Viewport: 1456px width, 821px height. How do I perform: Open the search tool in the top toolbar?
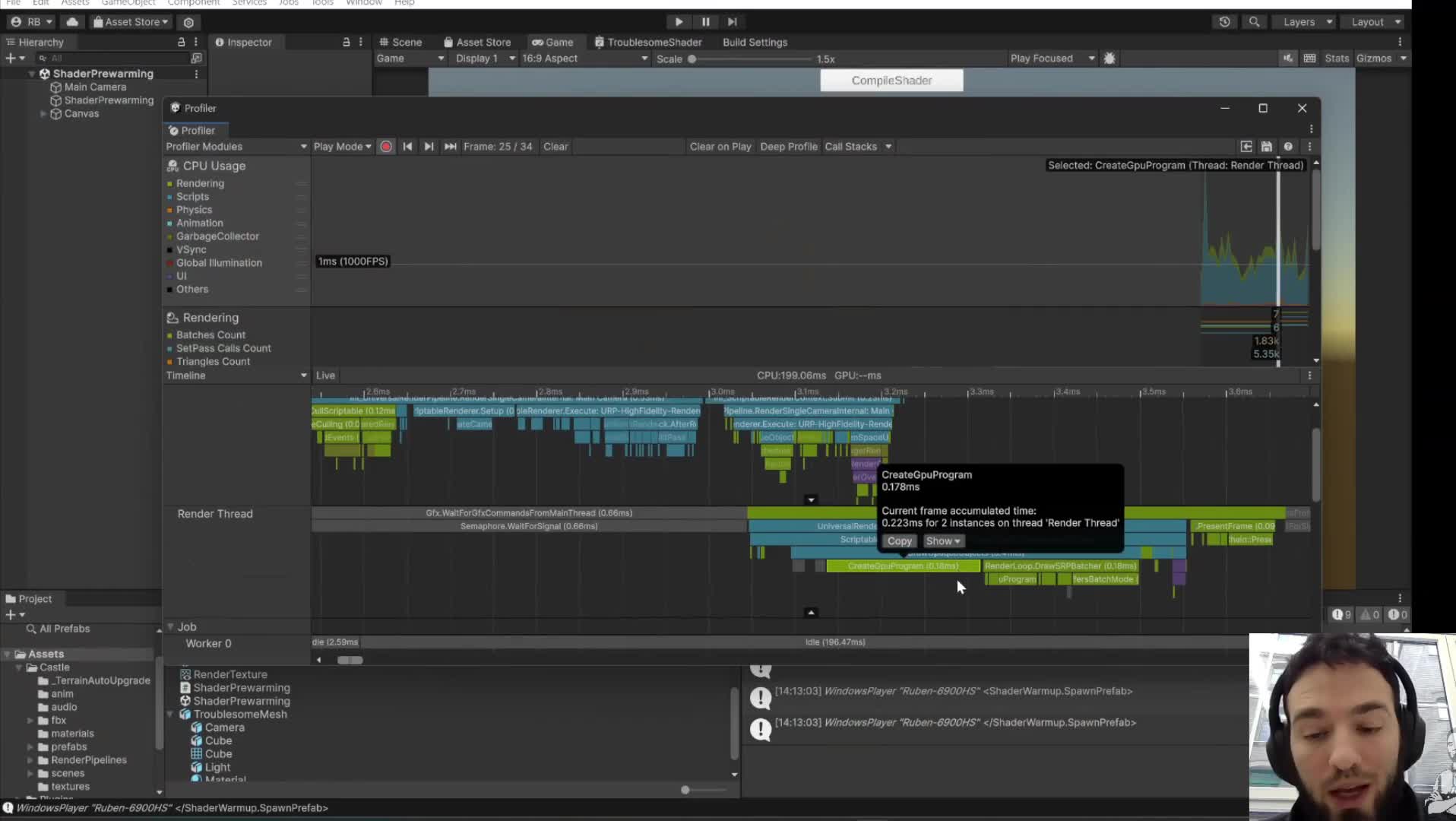(1254, 21)
